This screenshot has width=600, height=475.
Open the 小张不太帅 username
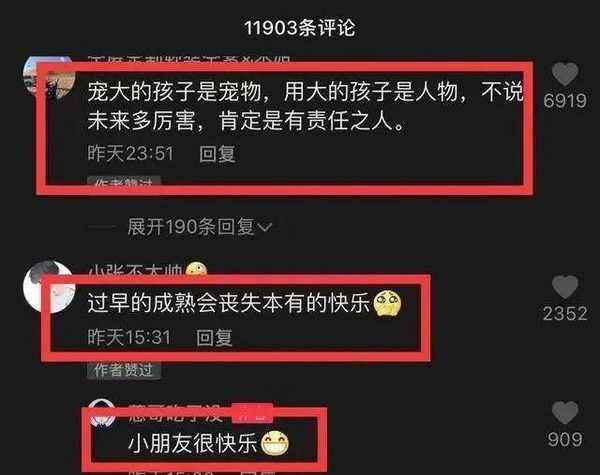tap(135, 270)
